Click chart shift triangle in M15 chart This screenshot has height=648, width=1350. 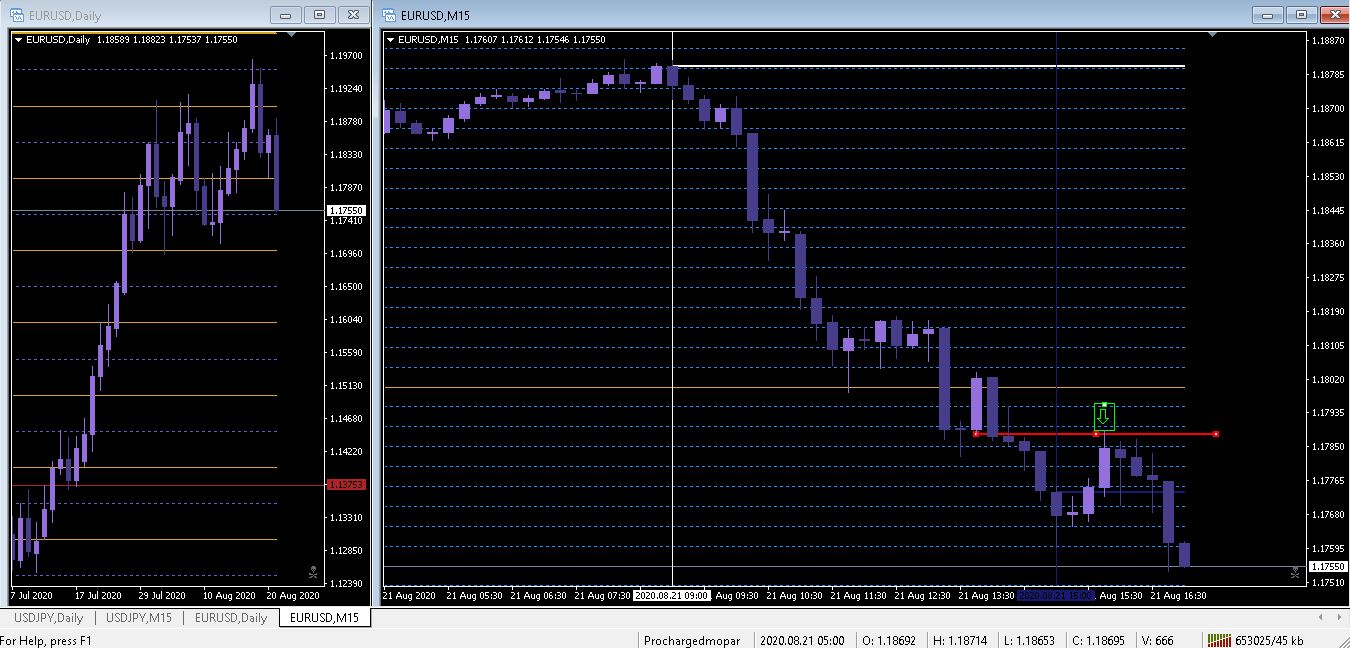click(1213, 35)
